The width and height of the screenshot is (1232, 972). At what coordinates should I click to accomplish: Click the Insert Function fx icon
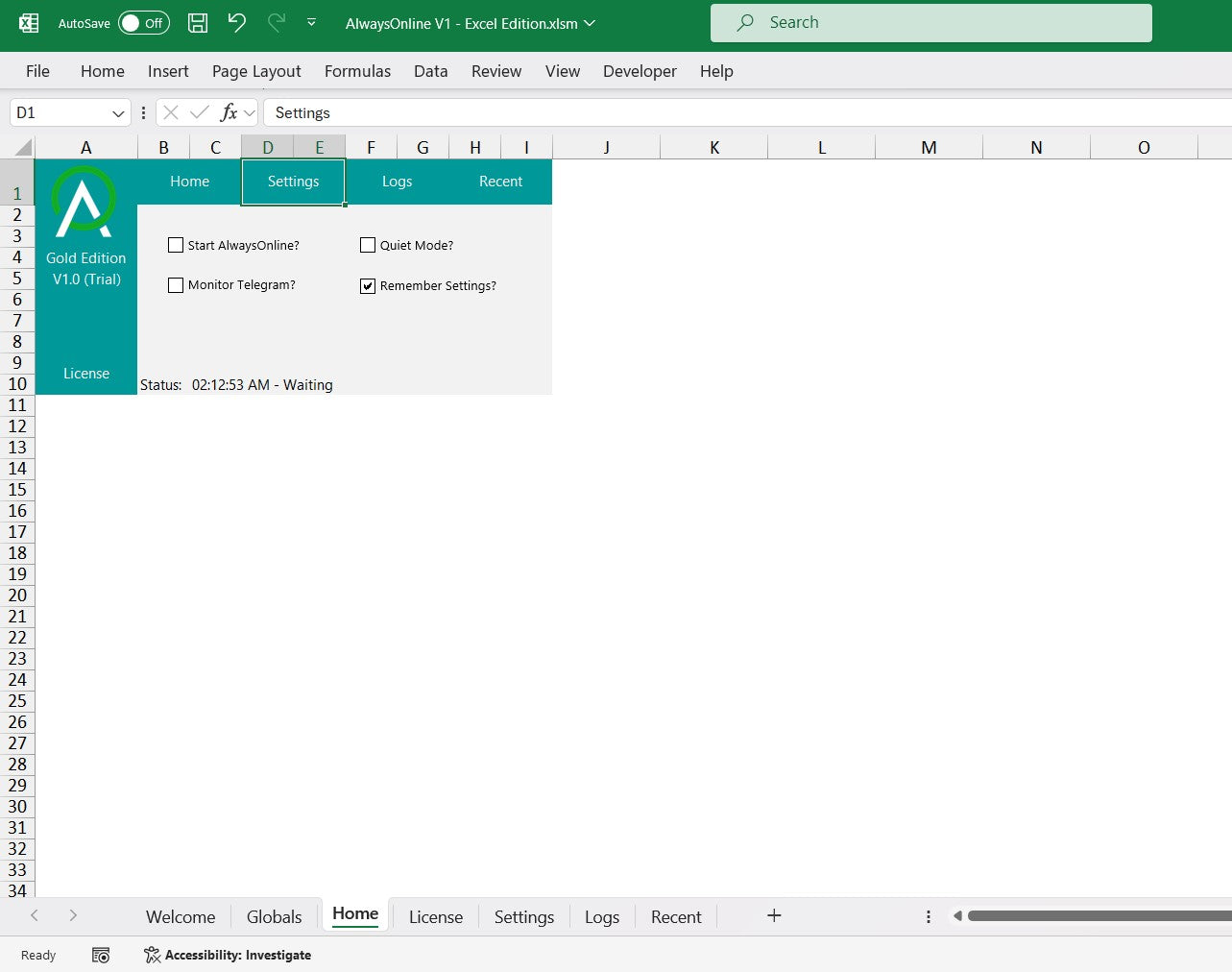[x=229, y=113]
